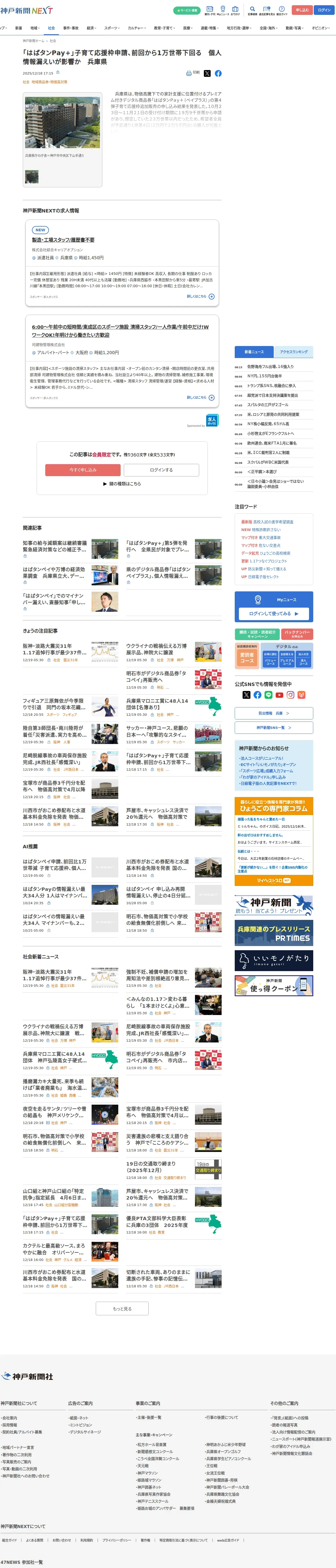
Task: Open the 日経電子版セレクト keyword link
Action: (x=264, y=577)
